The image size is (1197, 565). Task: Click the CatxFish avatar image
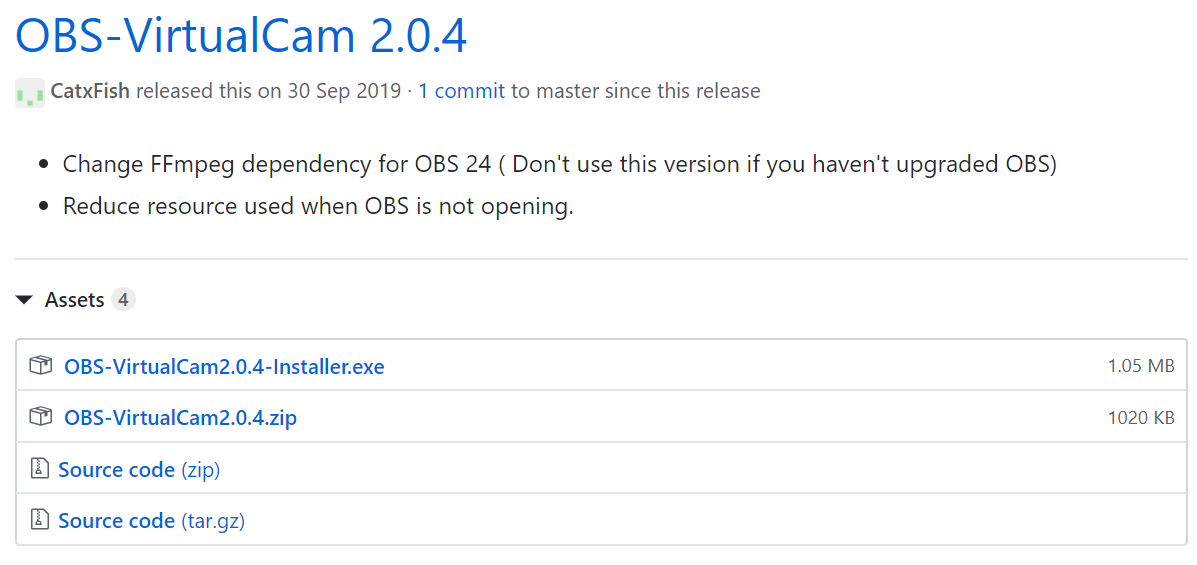30,93
